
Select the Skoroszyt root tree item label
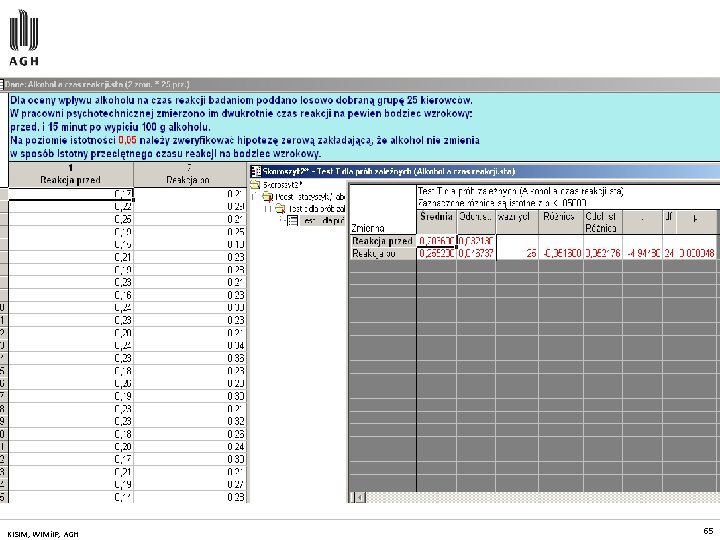282,185
